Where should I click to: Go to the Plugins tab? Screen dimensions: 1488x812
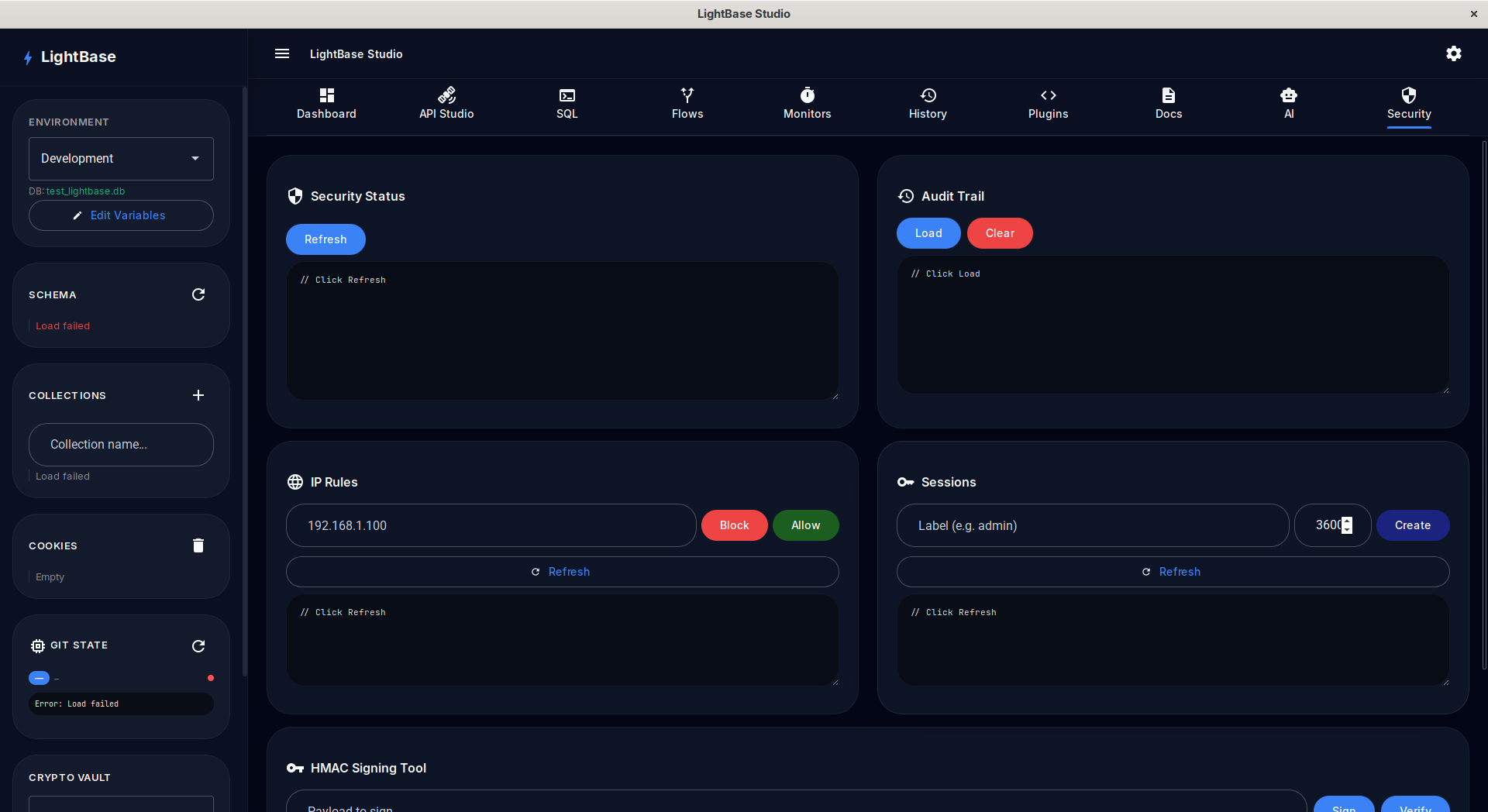[1048, 104]
